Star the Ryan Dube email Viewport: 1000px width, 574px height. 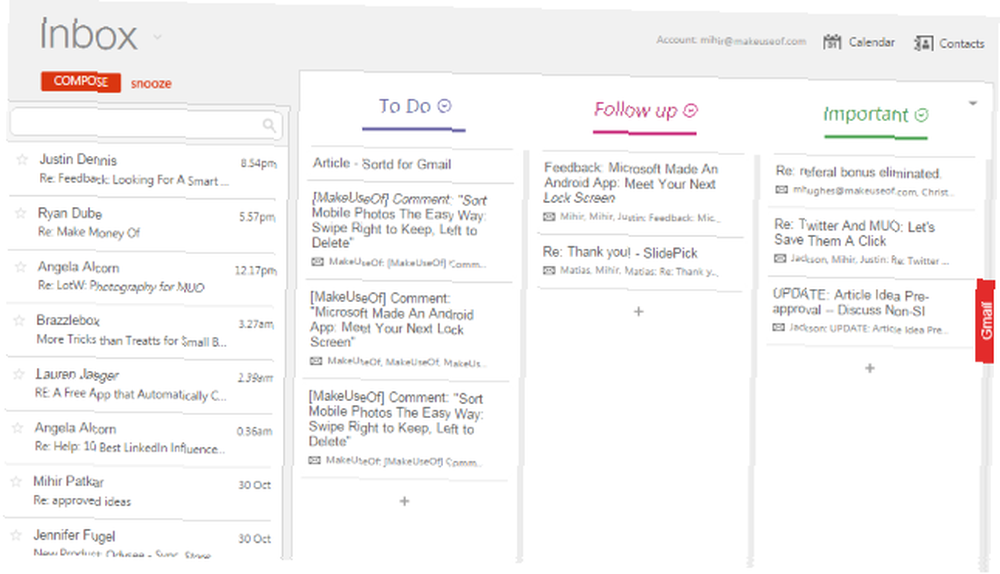pos(21,213)
